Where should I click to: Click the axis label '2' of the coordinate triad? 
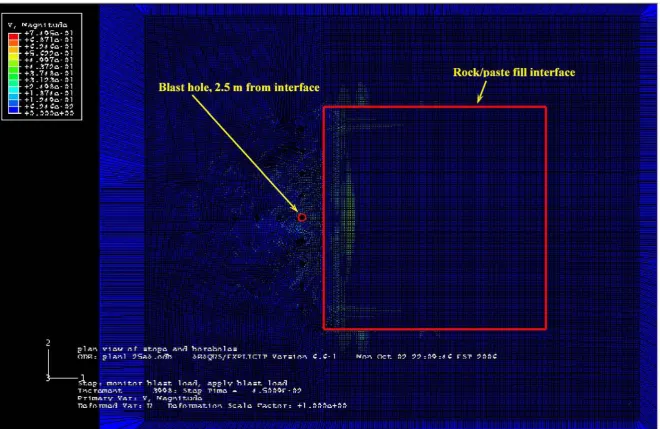tap(48, 343)
